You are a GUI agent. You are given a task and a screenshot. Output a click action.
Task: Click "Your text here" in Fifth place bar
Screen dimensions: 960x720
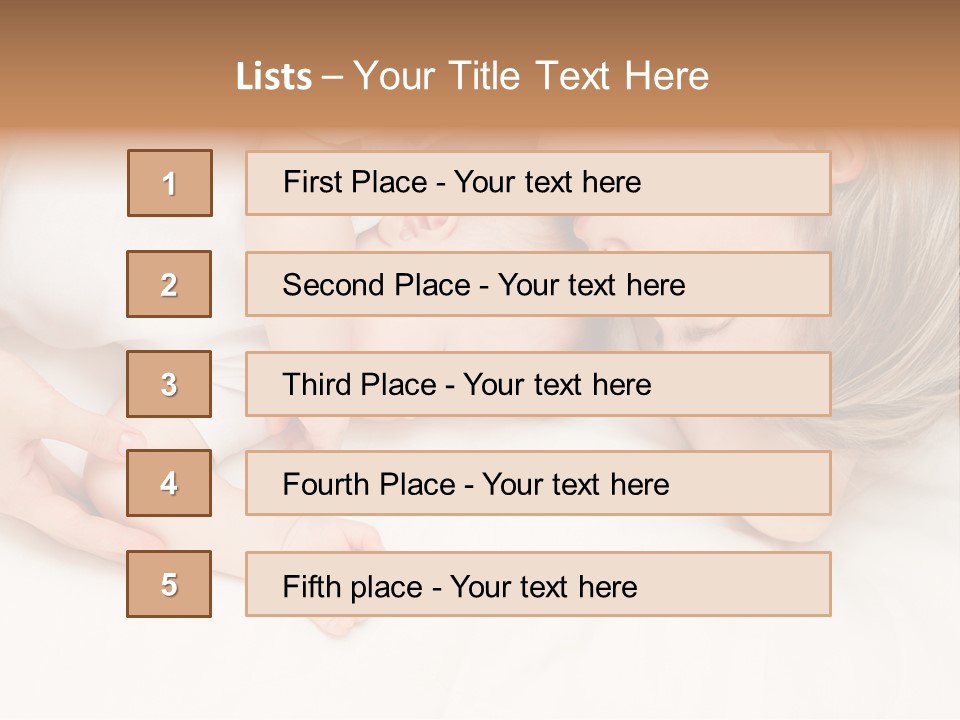coord(543,586)
